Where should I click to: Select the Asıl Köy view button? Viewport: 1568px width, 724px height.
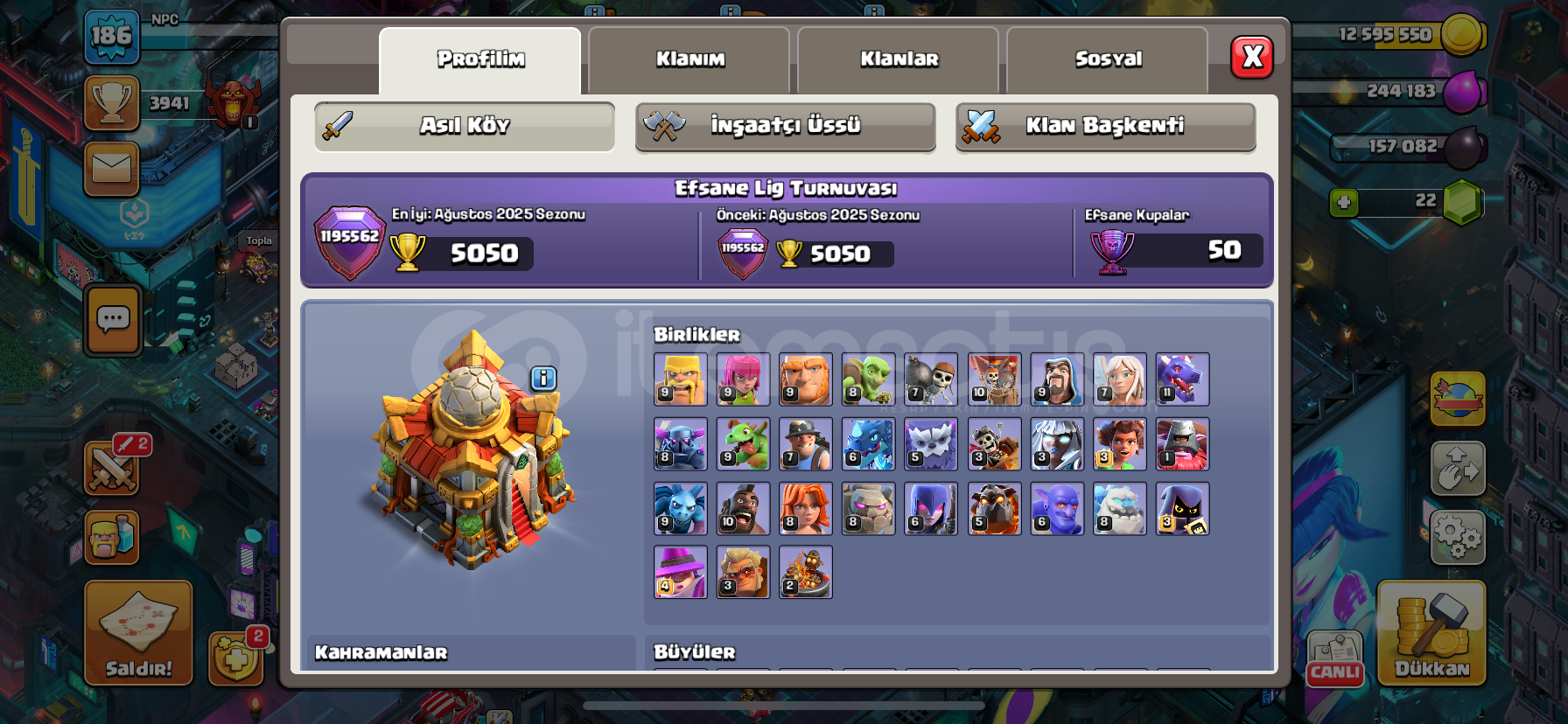pyautogui.click(x=465, y=127)
